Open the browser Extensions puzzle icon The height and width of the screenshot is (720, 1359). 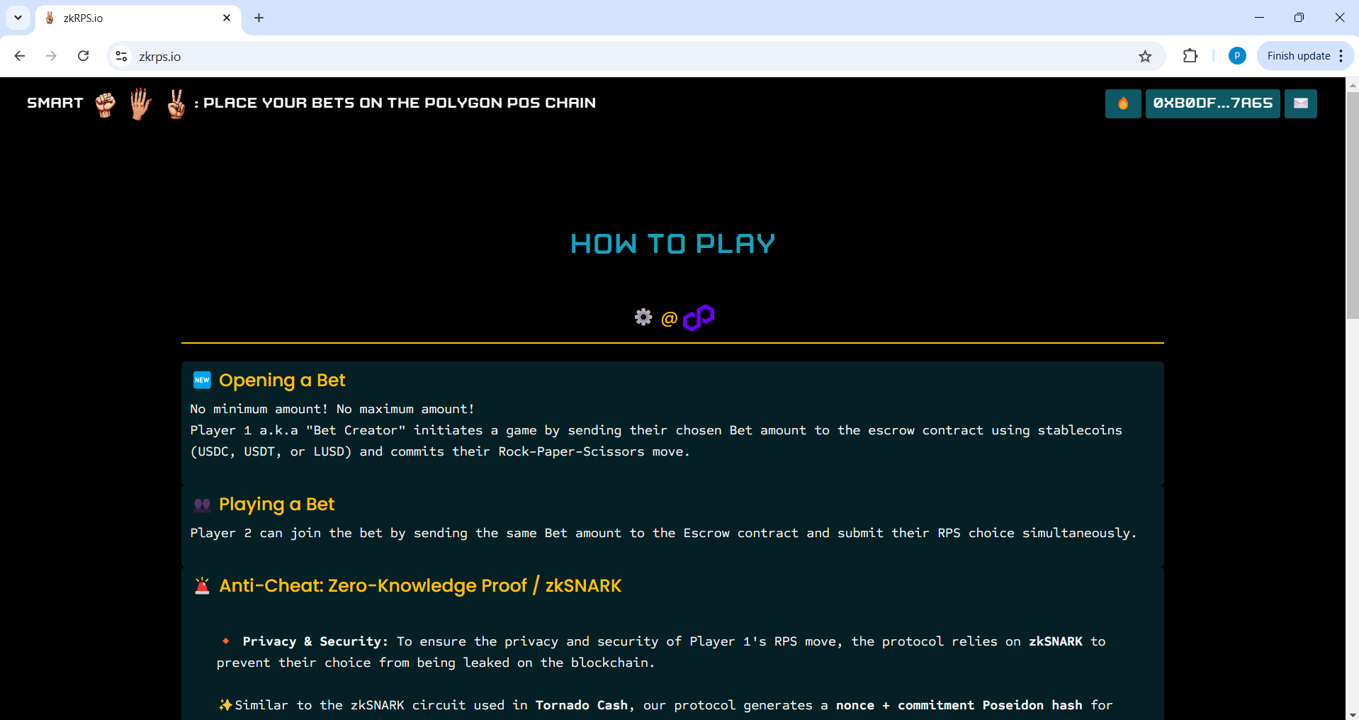point(1190,56)
